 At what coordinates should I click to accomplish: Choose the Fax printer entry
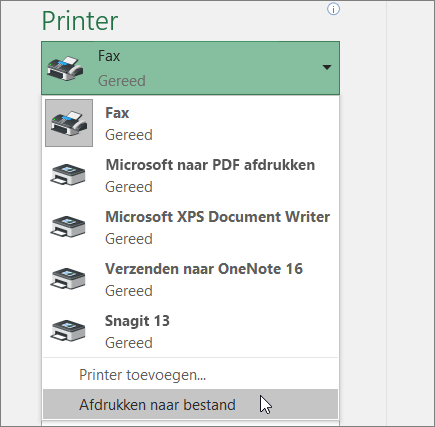pyautogui.click(x=190, y=123)
